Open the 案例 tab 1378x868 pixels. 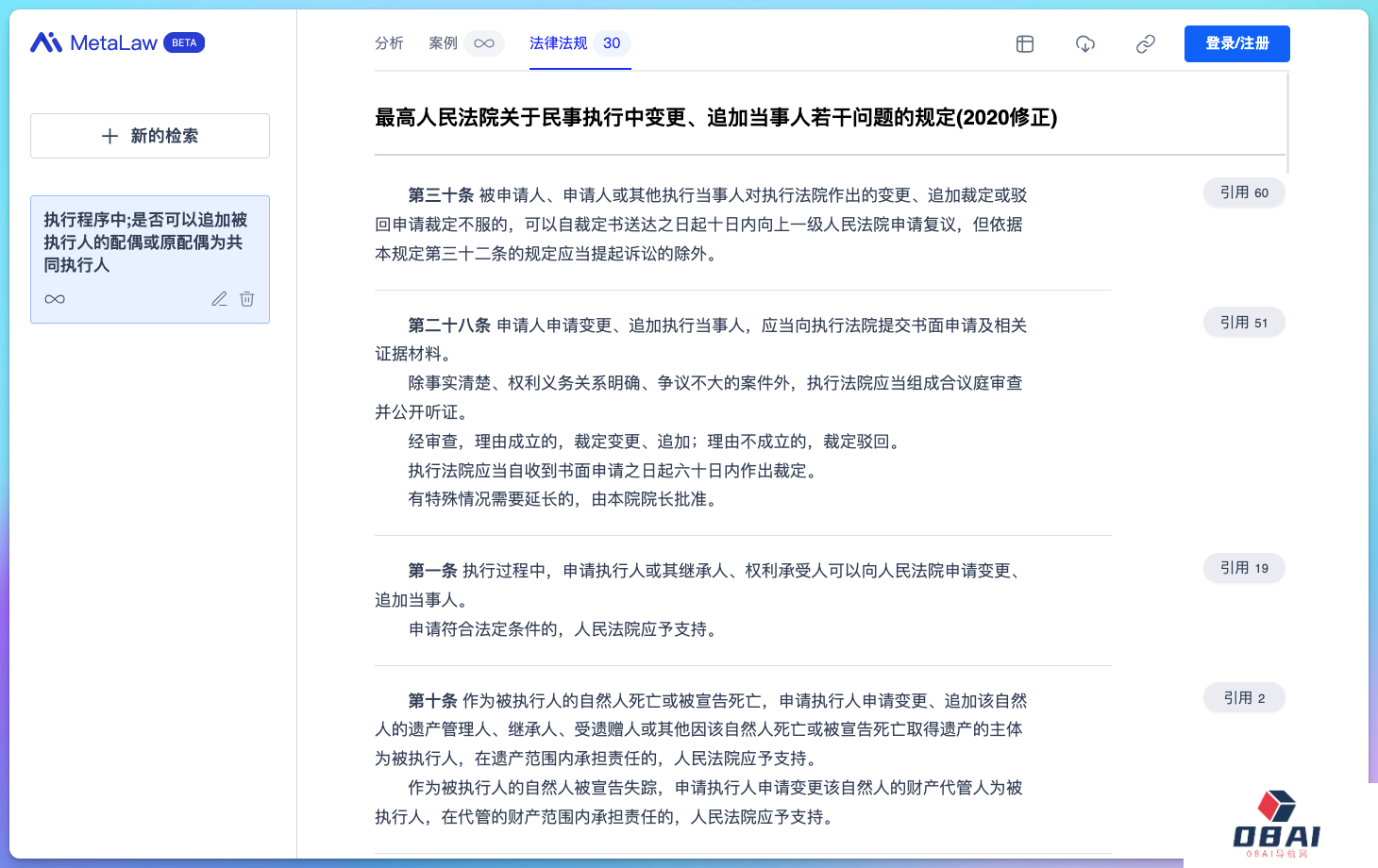pos(443,43)
